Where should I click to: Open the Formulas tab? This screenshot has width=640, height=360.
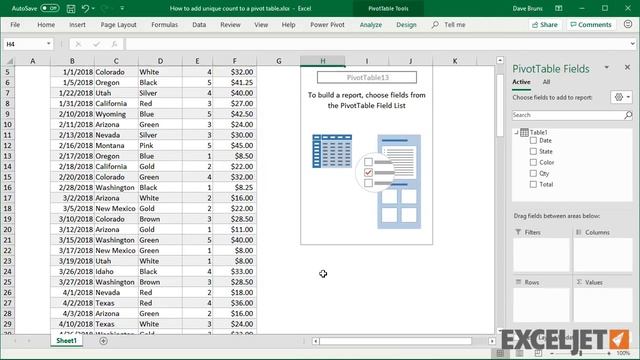(164, 24)
